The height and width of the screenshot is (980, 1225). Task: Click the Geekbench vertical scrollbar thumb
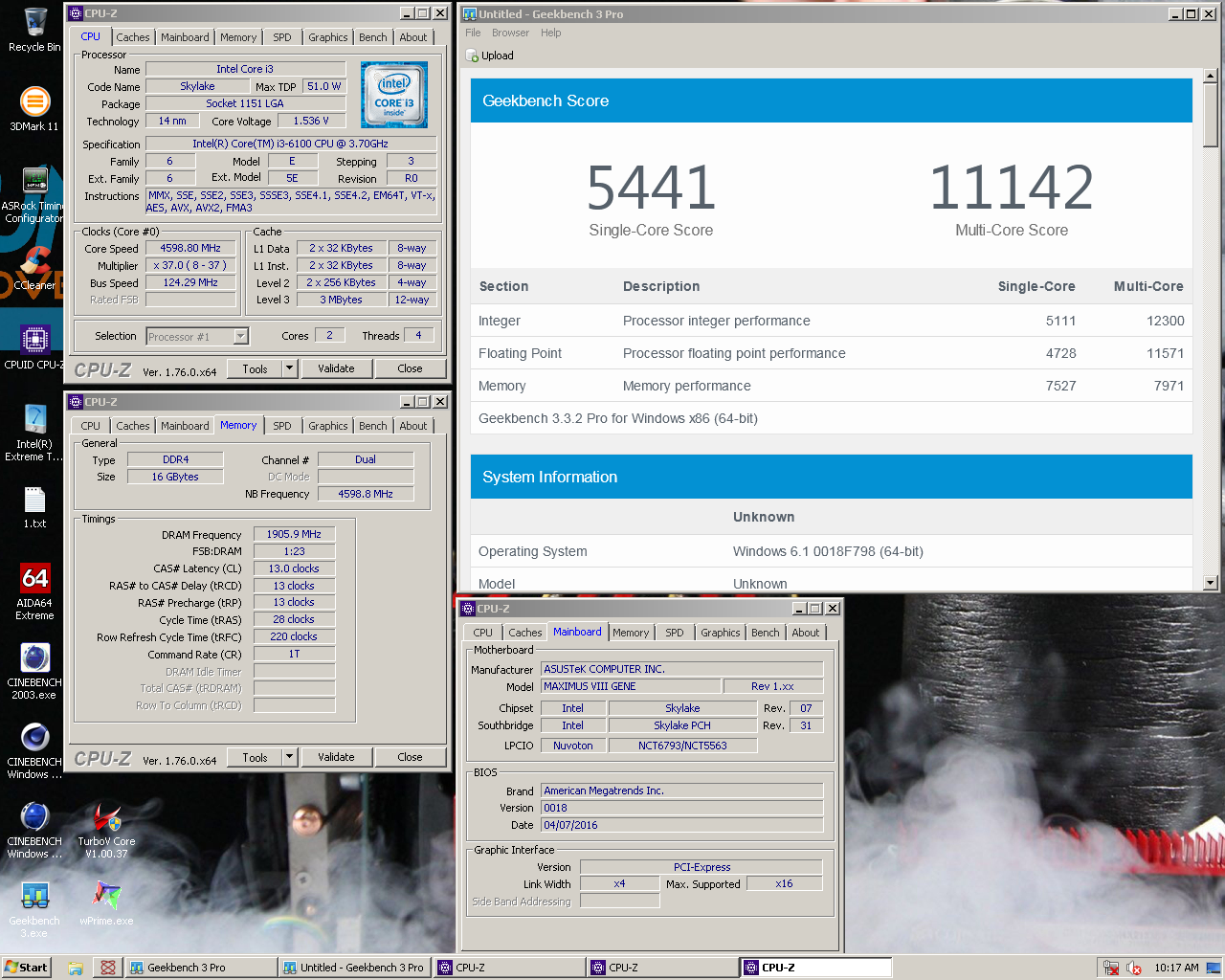tap(1211, 117)
